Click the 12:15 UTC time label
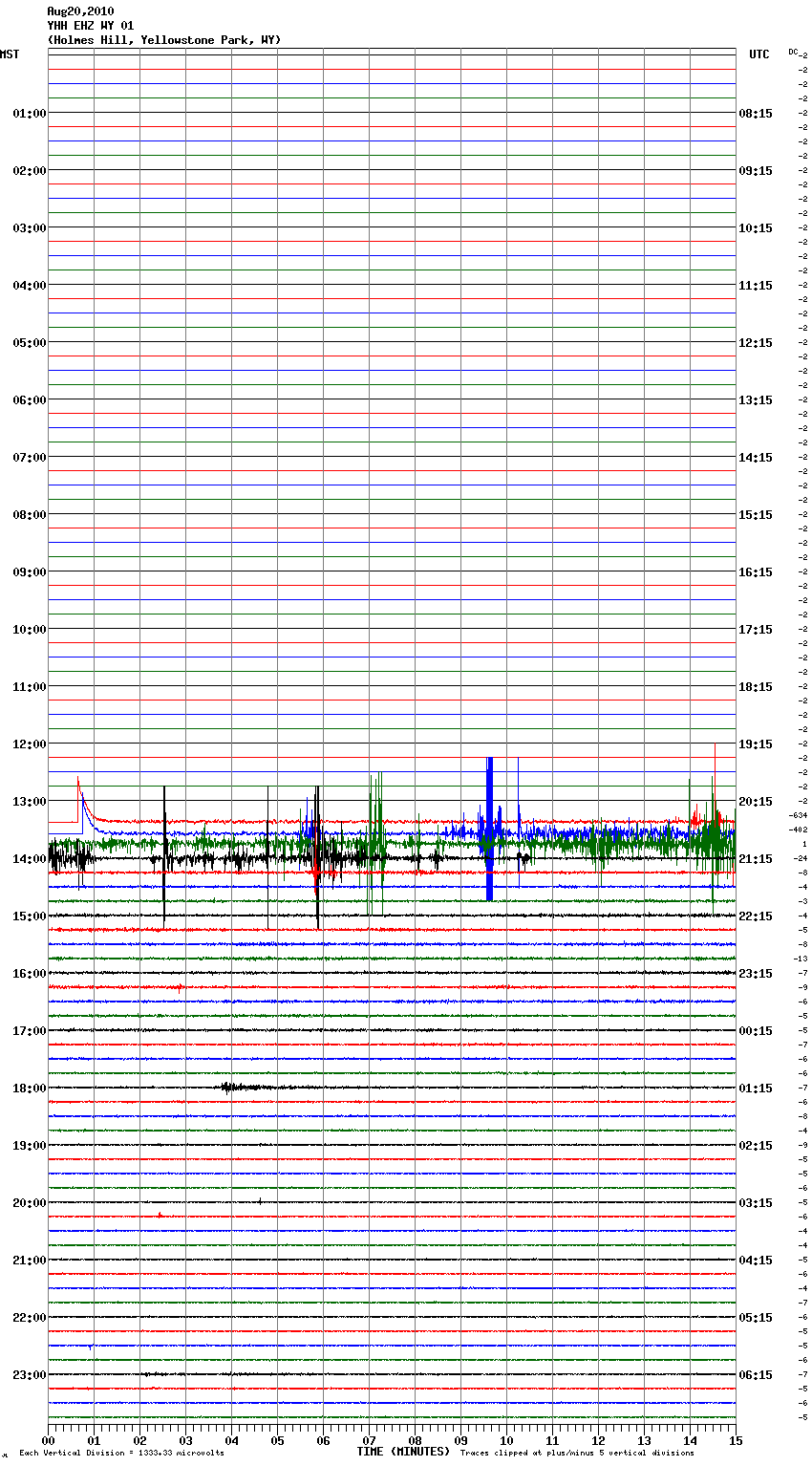The height and width of the screenshot is (1466, 812). [x=756, y=343]
